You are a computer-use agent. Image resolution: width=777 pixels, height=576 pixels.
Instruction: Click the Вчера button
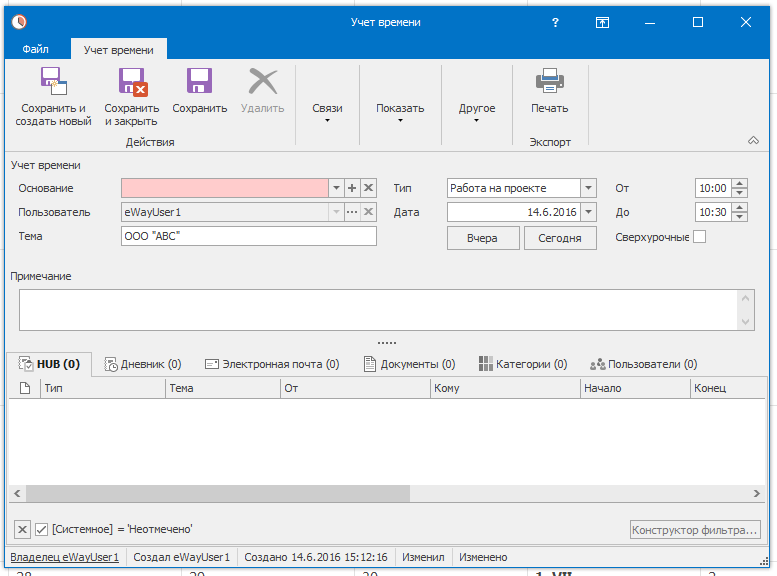pyautogui.click(x=483, y=238)
